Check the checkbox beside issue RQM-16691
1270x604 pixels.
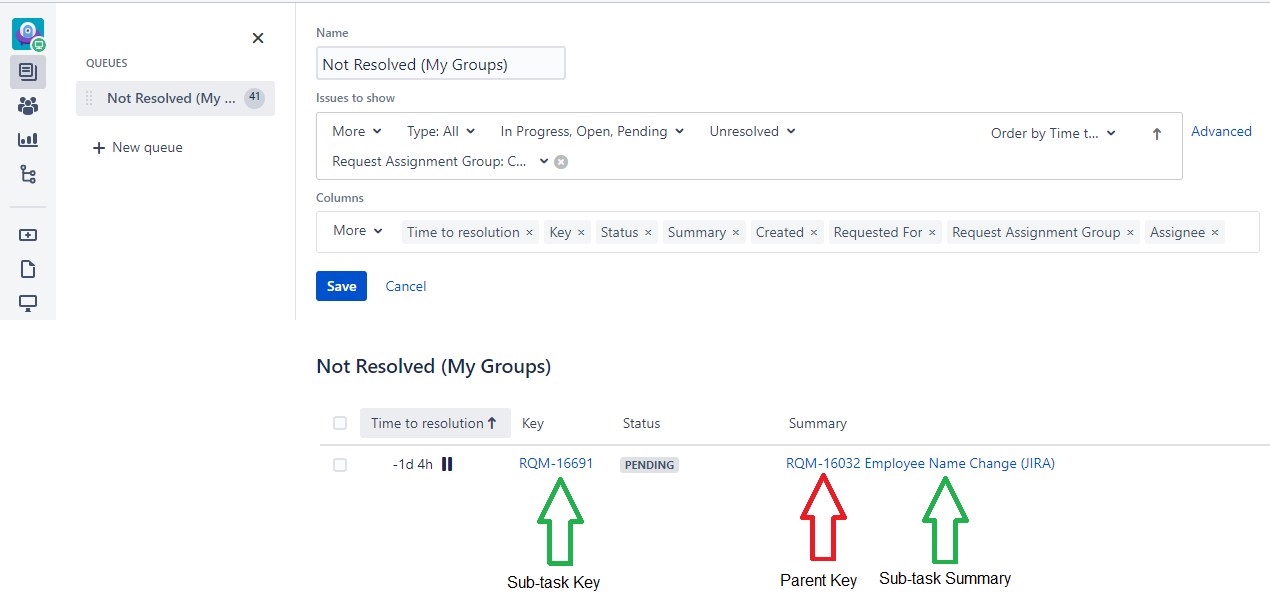(340, 464)
